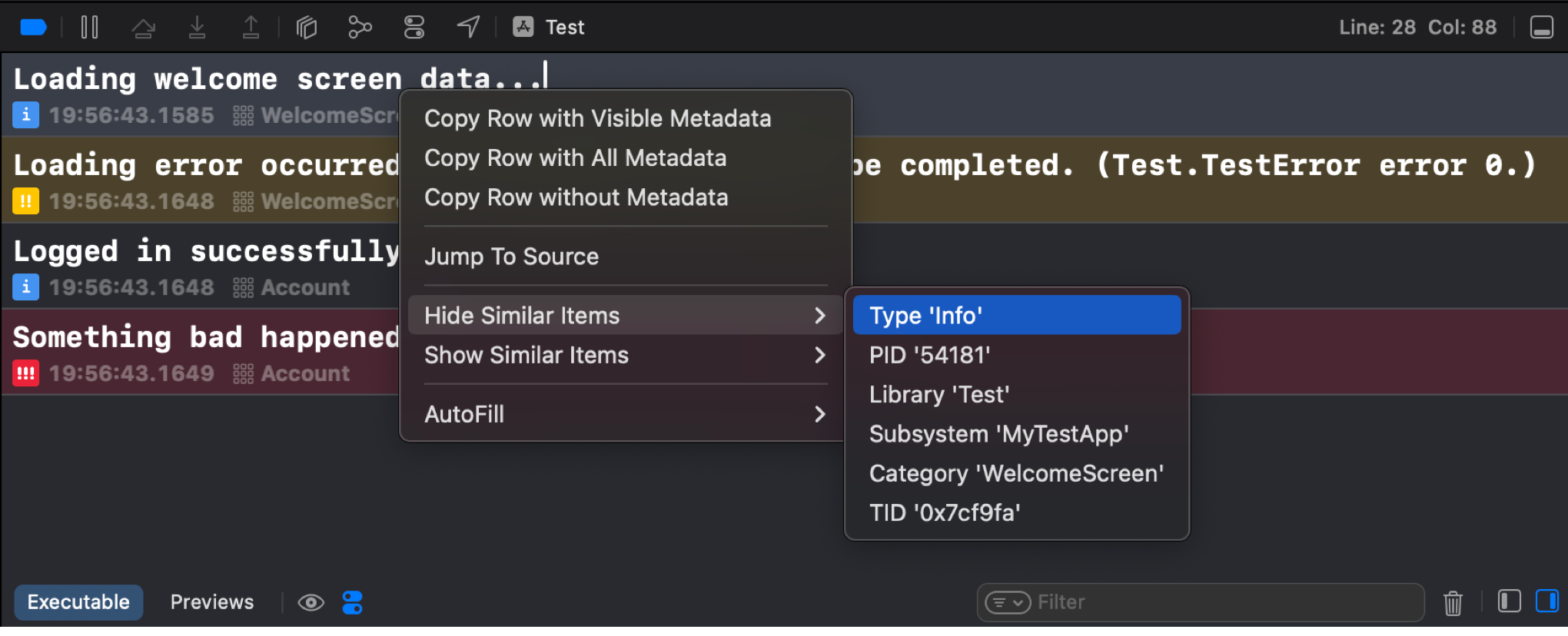Open the Simulate Location menu
1568x636 pixels.
coord(467,26)
